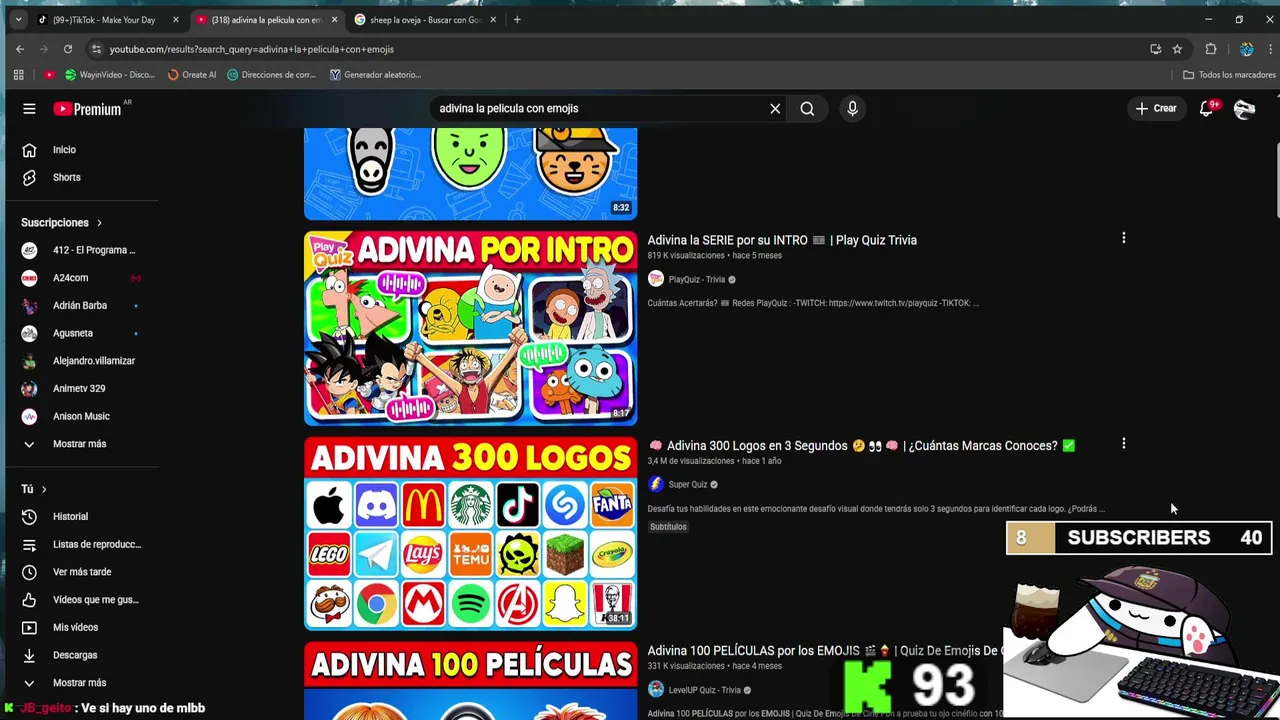1280x720 pixels.
Task: Start voice search with microphone icon
Action: coord(852,108)
